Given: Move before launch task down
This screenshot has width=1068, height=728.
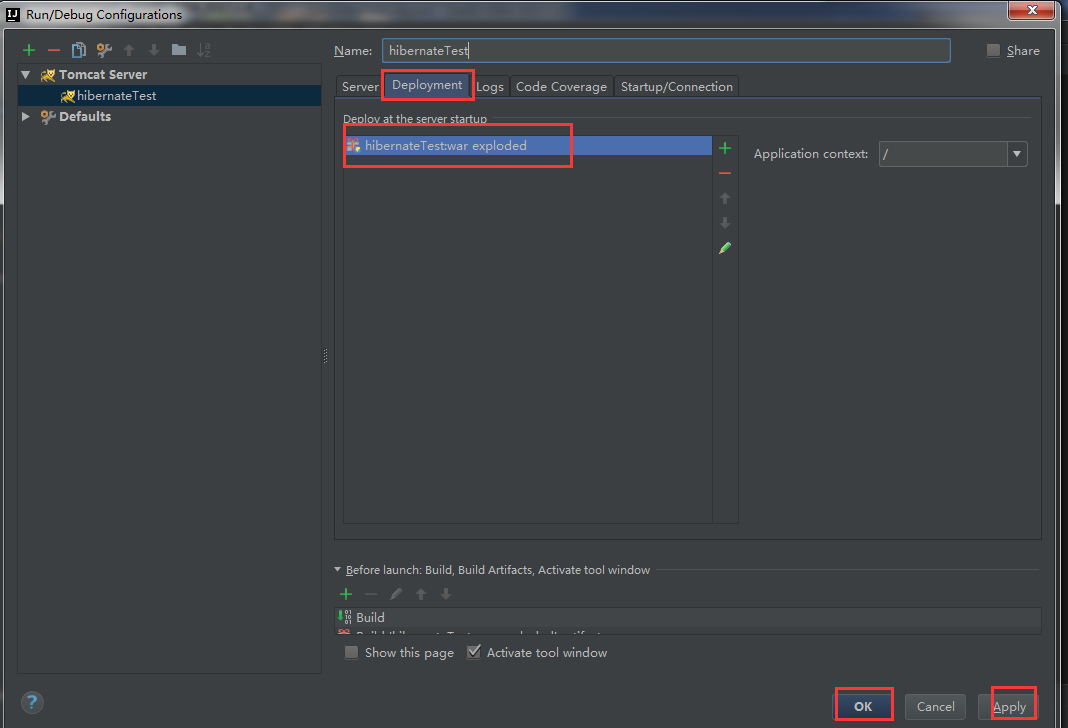Looking at the screenshot, I should (x=446, y=595).
